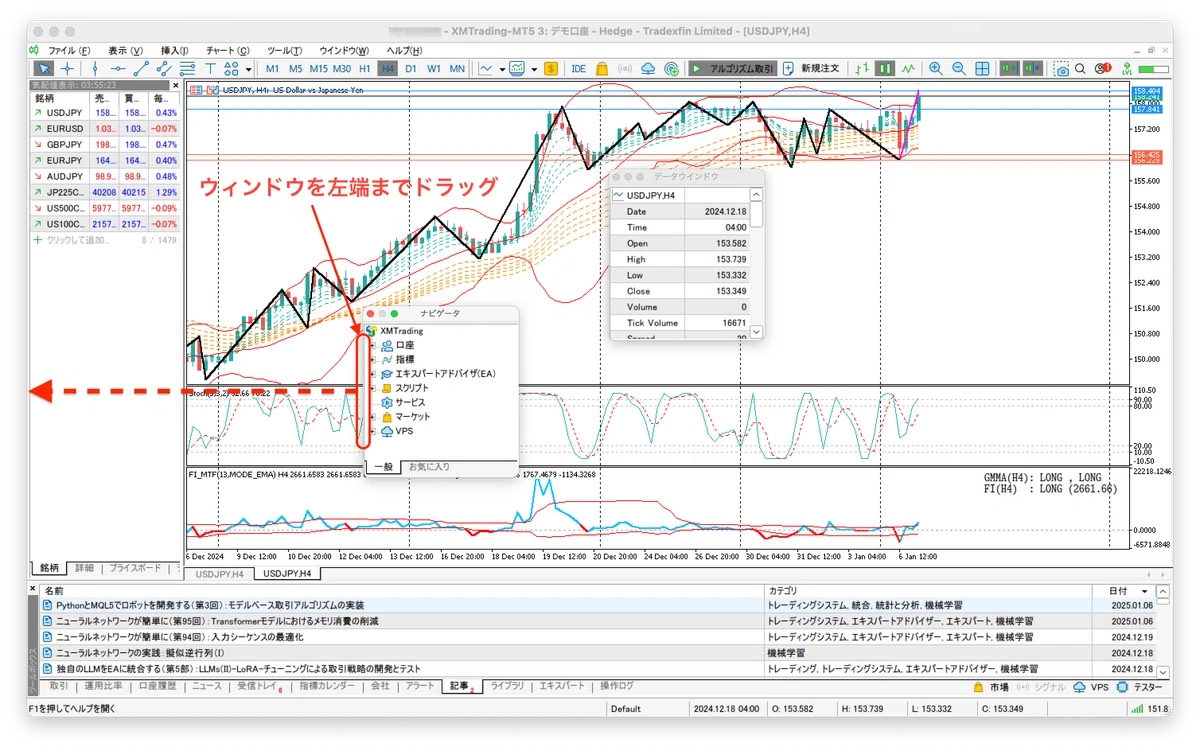Viewport: 1200px width, 750px height.
Task: Select the M1 timeframe
Action: click(272, 69)
